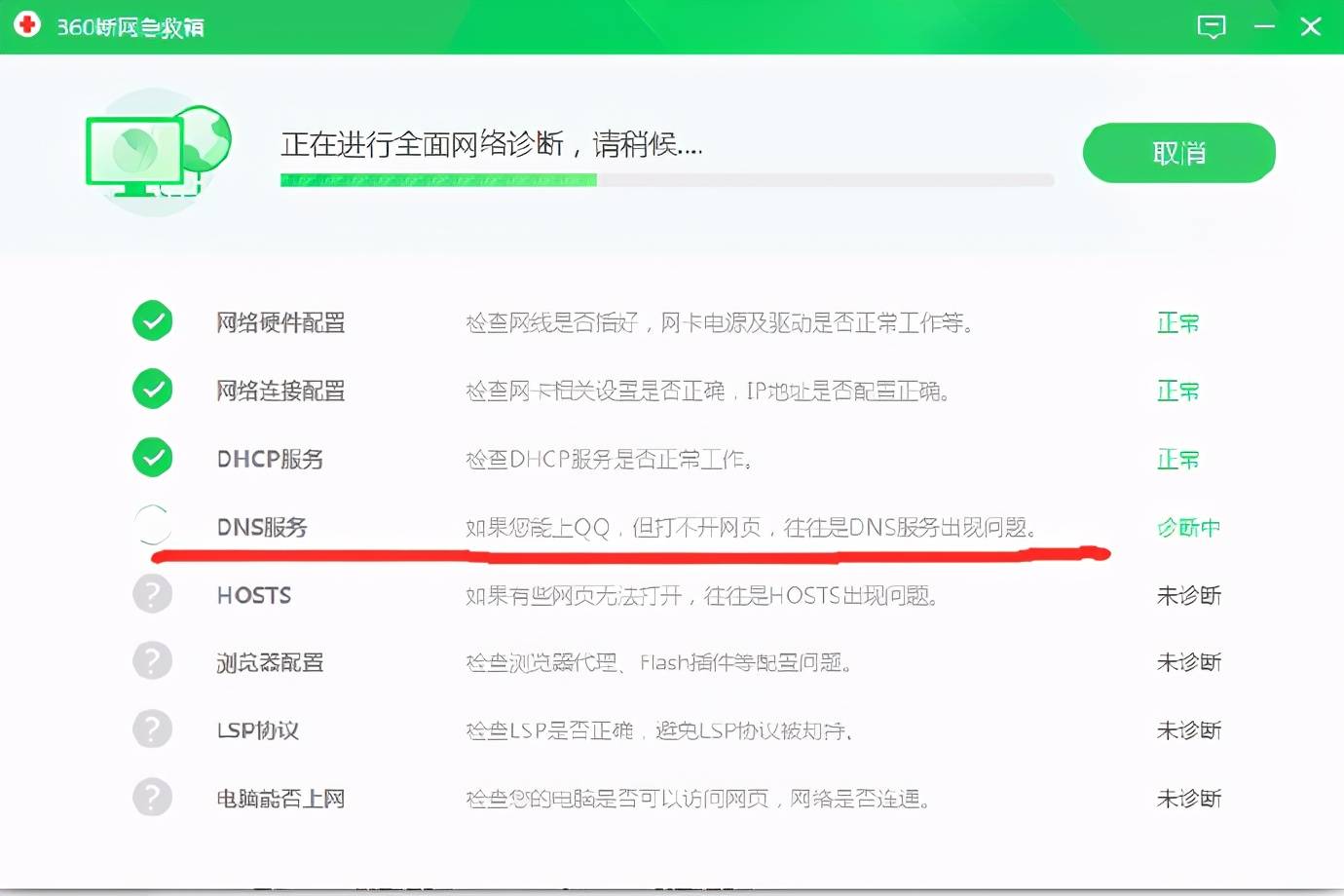Click the 360断网急救箱 red cross logo
1344x896 pixels.
click(28, 24)
